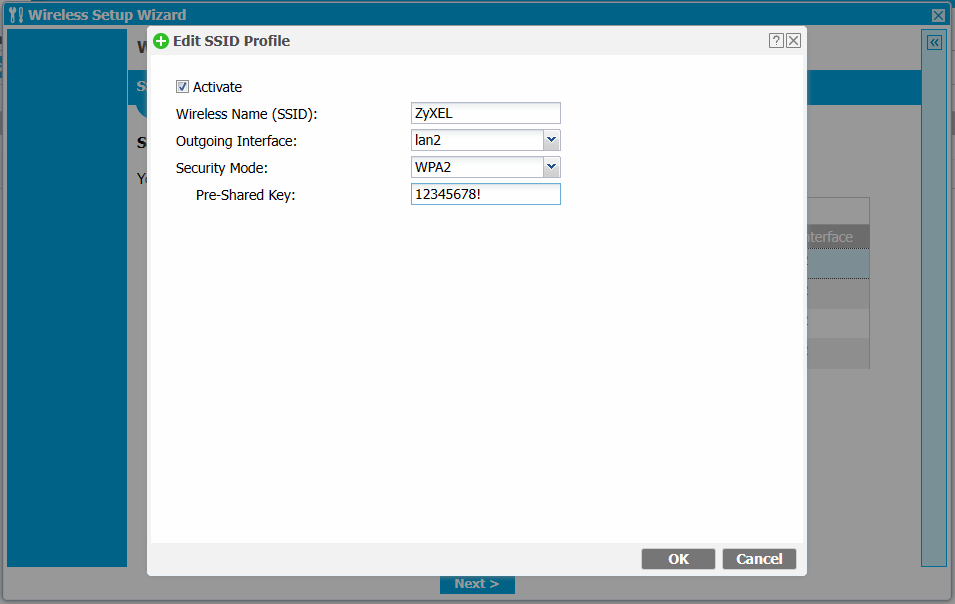
Task: Click the Wireless Setup Wizard tools icon
Action: [15, 15]
